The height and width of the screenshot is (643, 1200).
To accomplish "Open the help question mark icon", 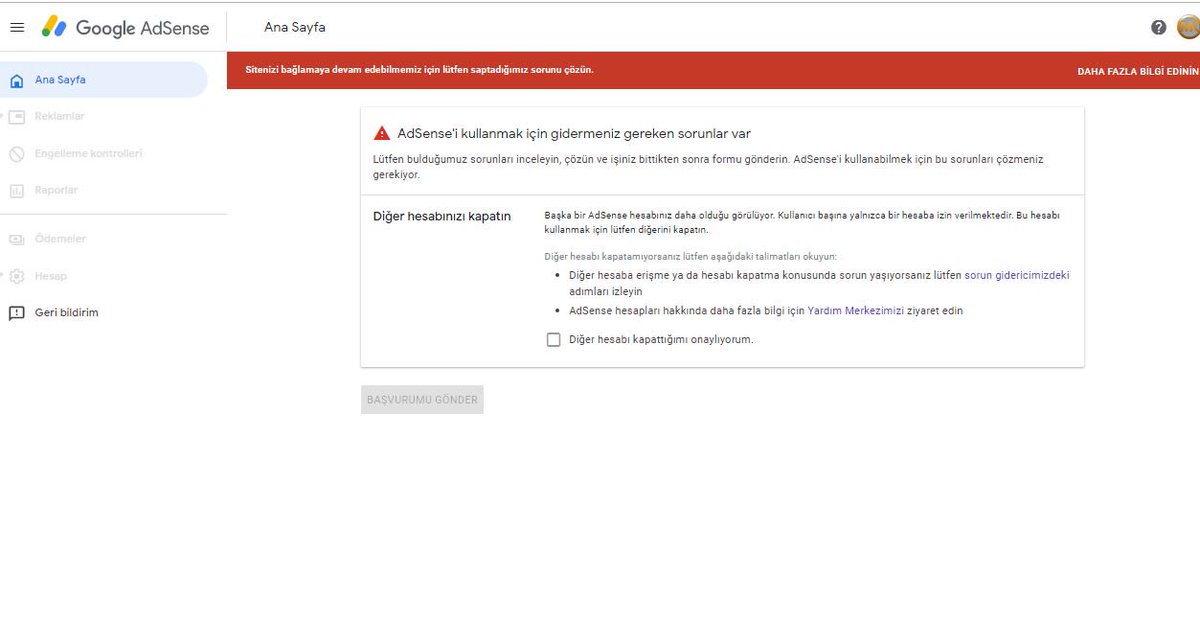I will point(1159,27).
